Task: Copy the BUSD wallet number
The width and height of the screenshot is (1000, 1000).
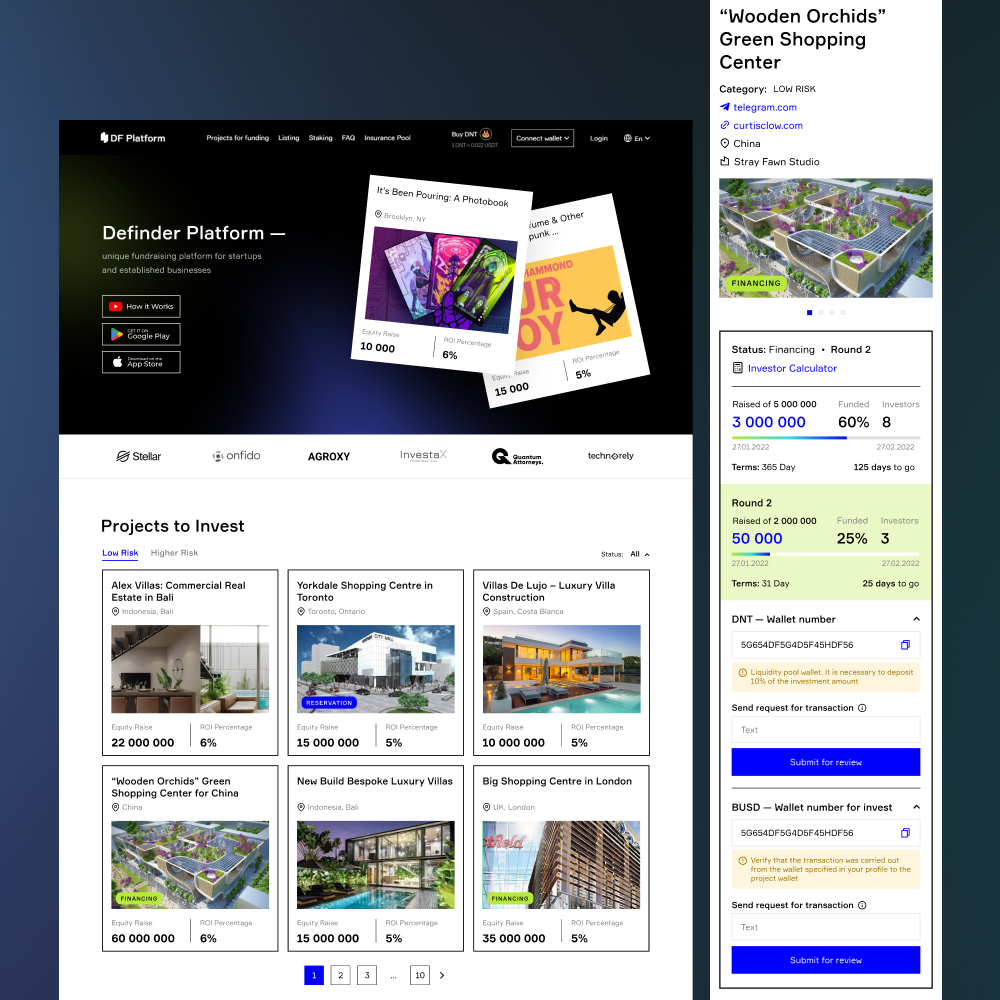Action: [x=905, y=833]
